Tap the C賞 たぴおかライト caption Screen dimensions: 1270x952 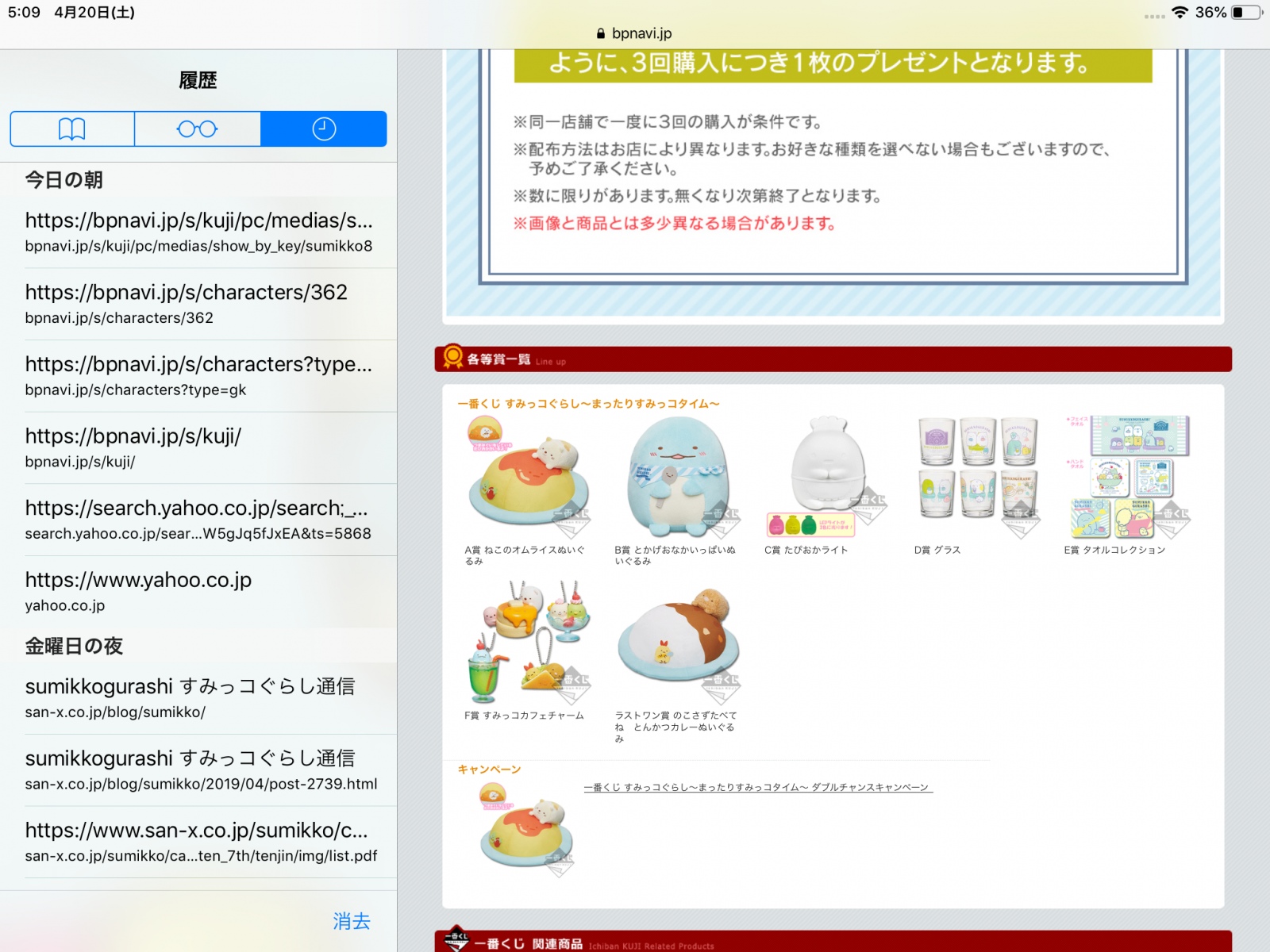point(806,550)
